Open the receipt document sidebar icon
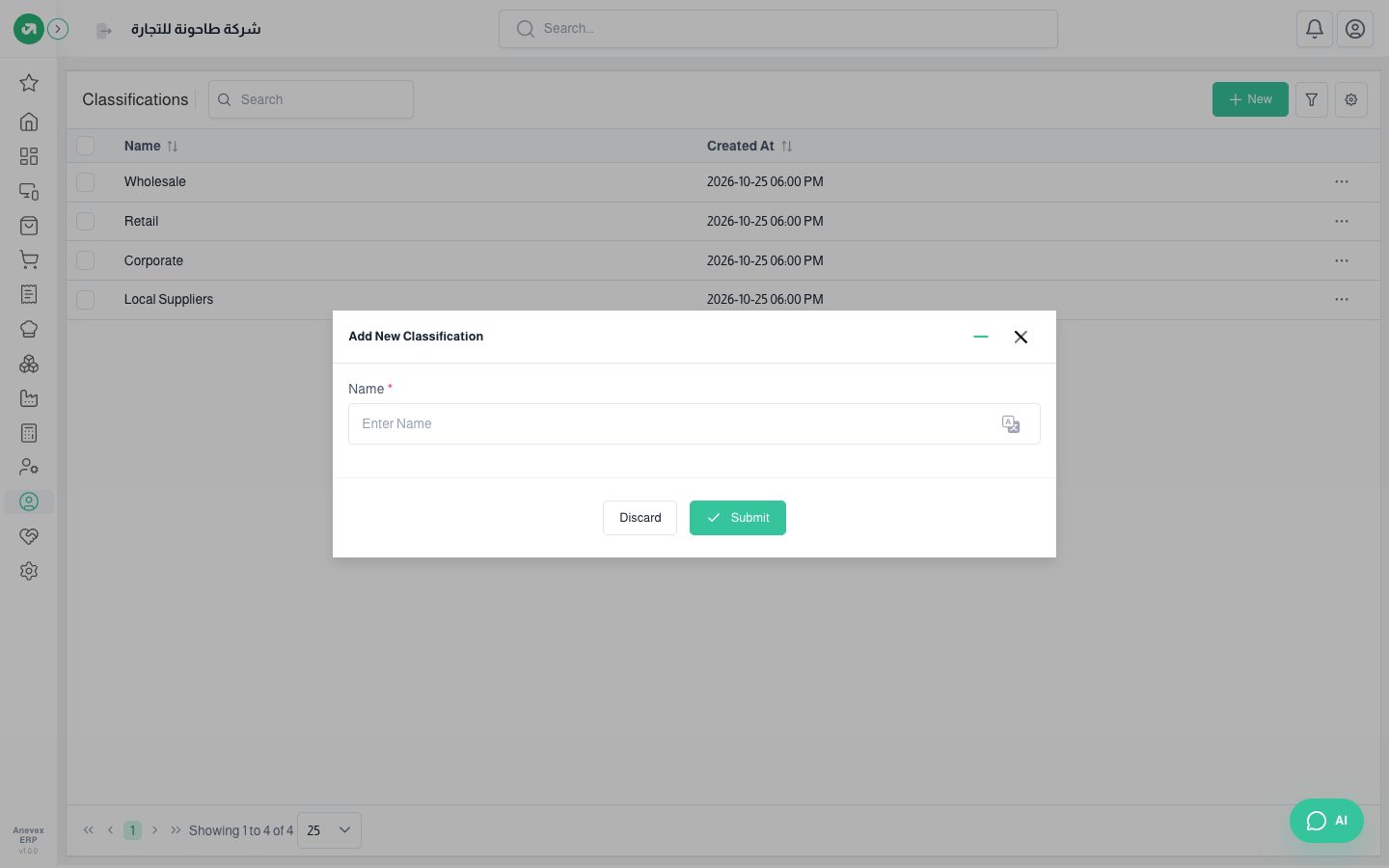The height and width of the screenshot is (868, 1389). (x=29, y=294)
